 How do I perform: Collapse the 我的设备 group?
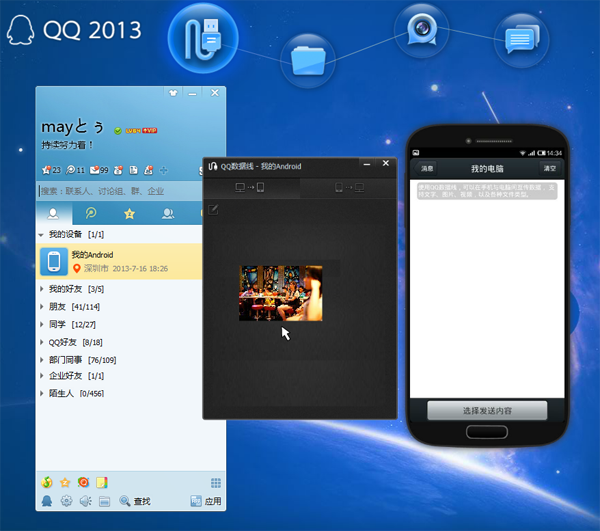click(41, 235)
